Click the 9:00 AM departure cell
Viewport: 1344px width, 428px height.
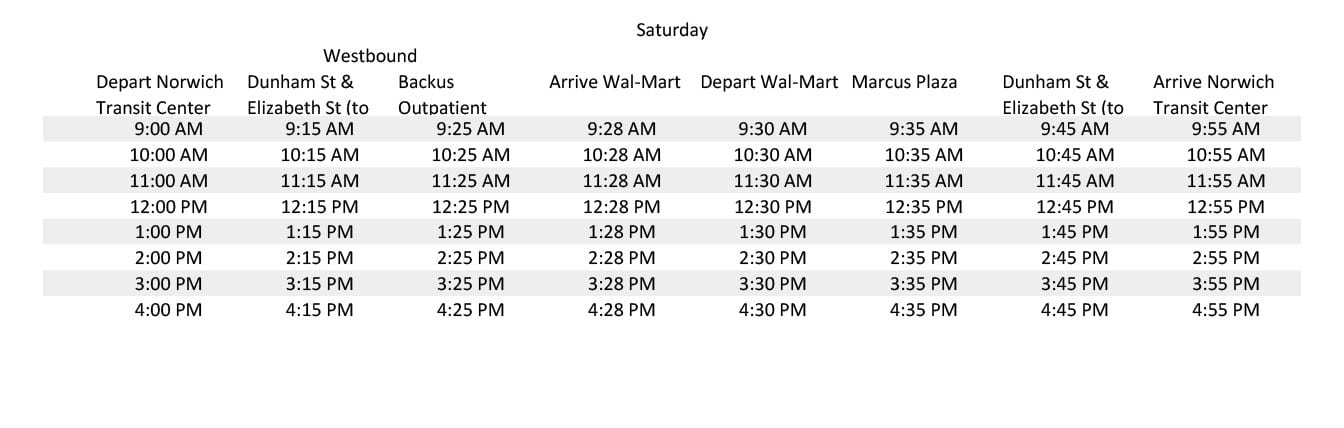click(x=168, y=129)
